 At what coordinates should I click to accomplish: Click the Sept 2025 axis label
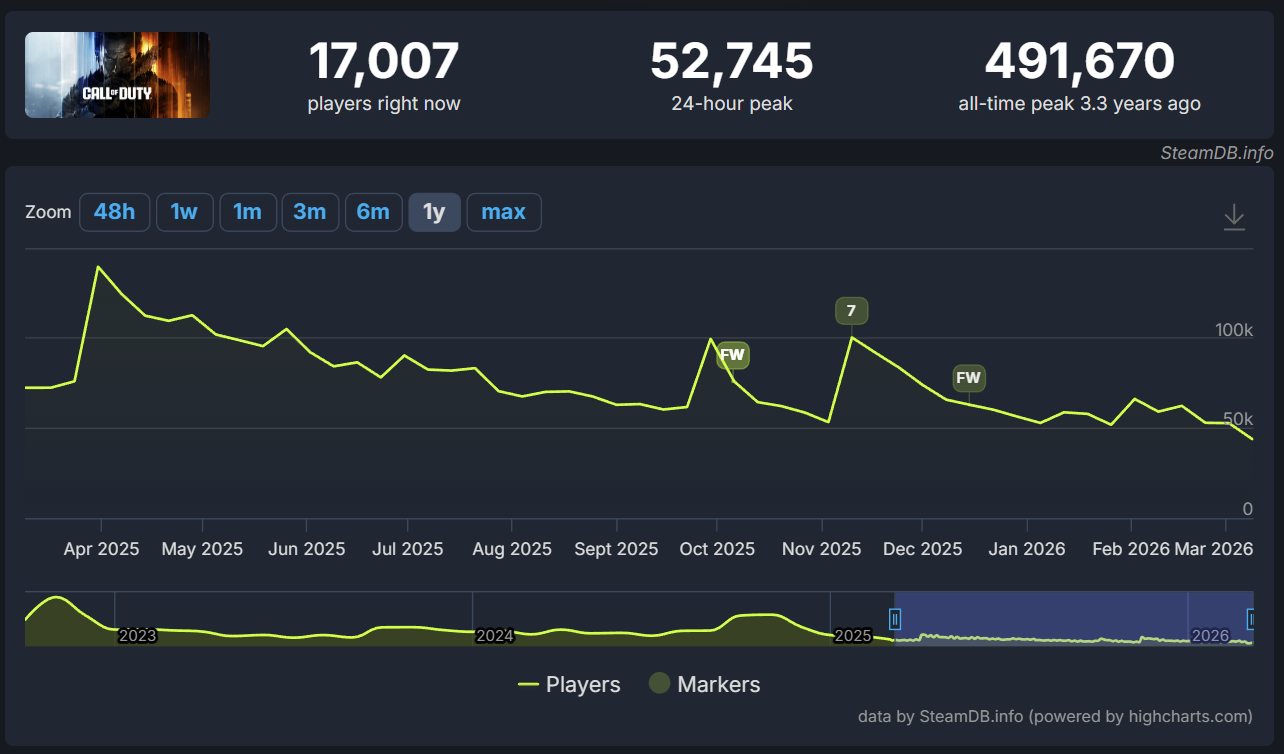[x=617, y=549]
